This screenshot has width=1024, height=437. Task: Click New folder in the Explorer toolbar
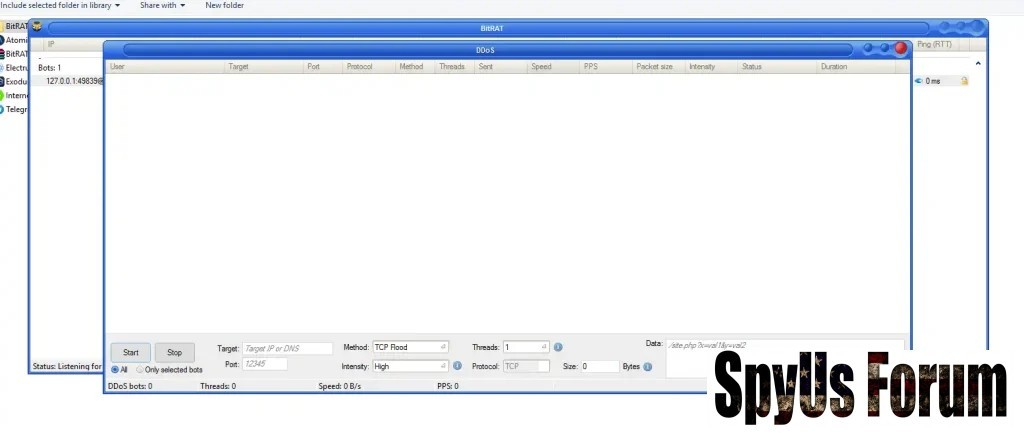tap(224, 6)
